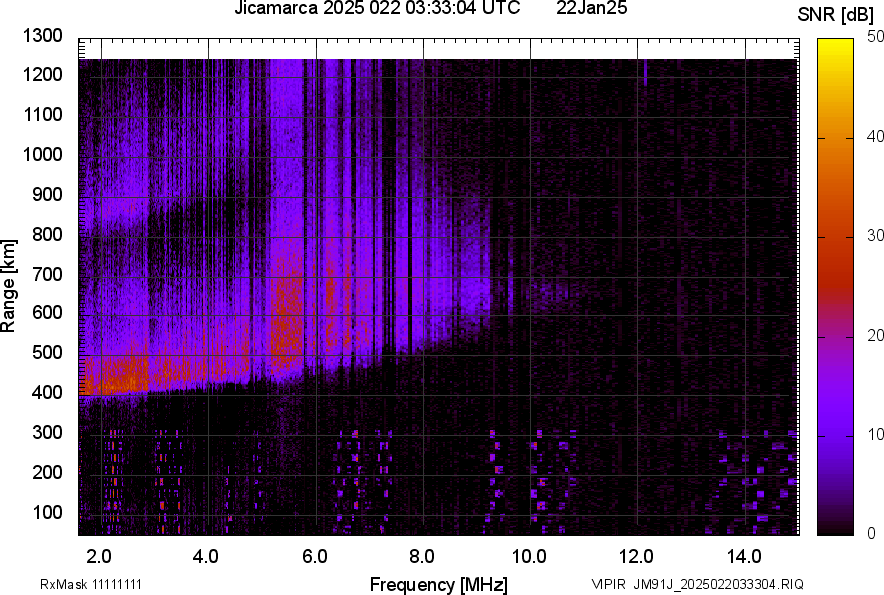This screenshot has height=595, width=884.
Task: Click the 20 tick label on colorbar
Action: coord(874,335)
